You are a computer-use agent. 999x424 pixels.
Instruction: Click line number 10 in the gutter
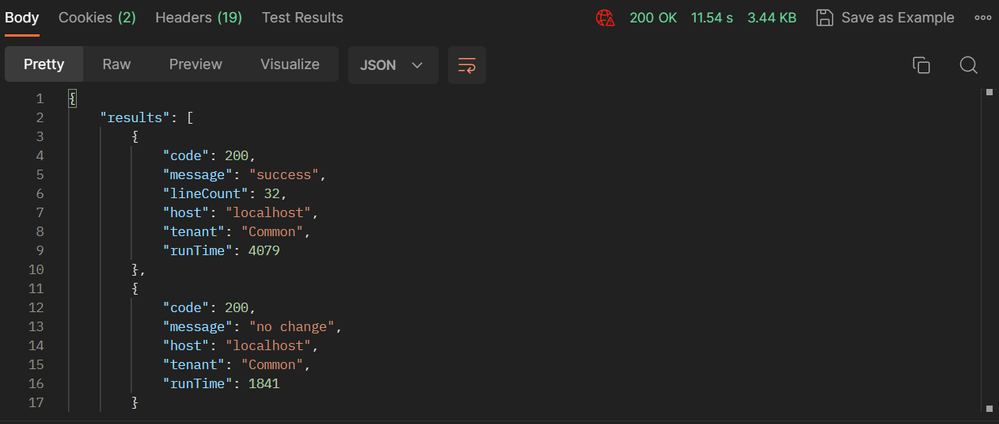click(x=39, y=270)
